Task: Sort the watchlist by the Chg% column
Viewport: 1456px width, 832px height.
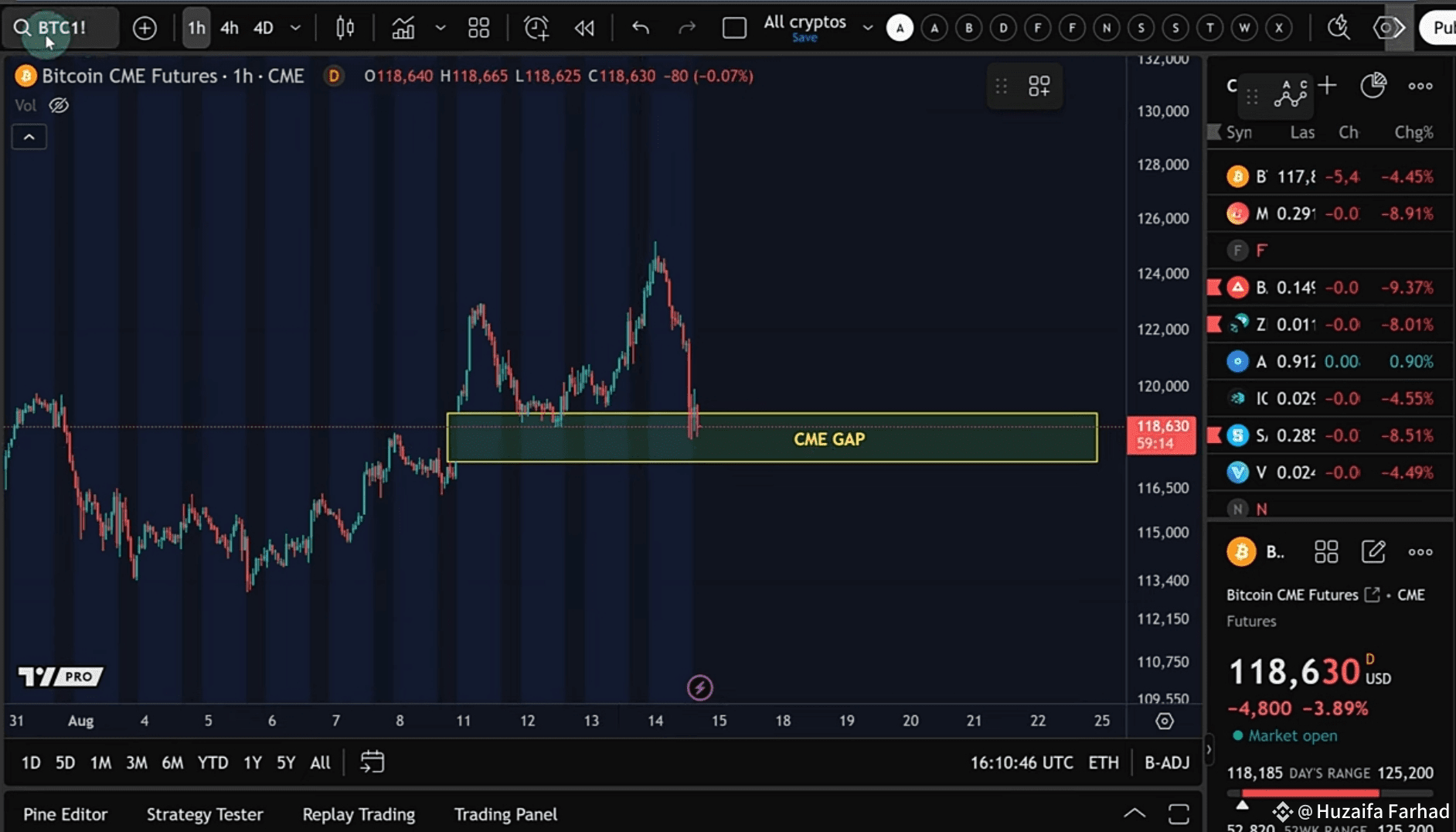Action: 1413,132
